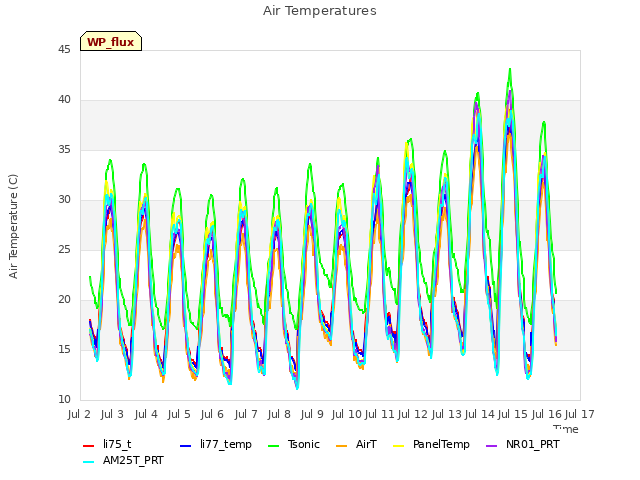Screen dimensions: 640x480
Task: Click the Jul 11 x-axis tick label
Action: pos(380,415)
